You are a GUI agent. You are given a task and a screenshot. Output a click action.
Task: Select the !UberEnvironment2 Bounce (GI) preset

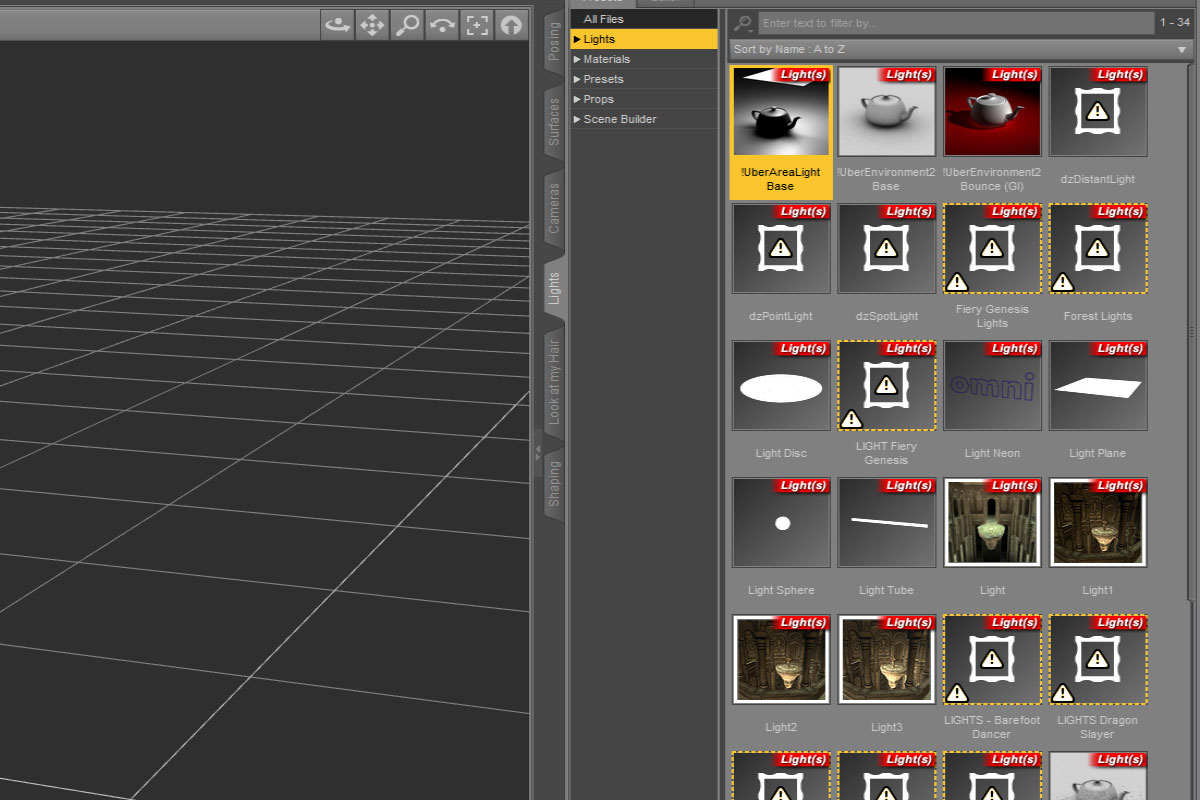pos(992,111)
